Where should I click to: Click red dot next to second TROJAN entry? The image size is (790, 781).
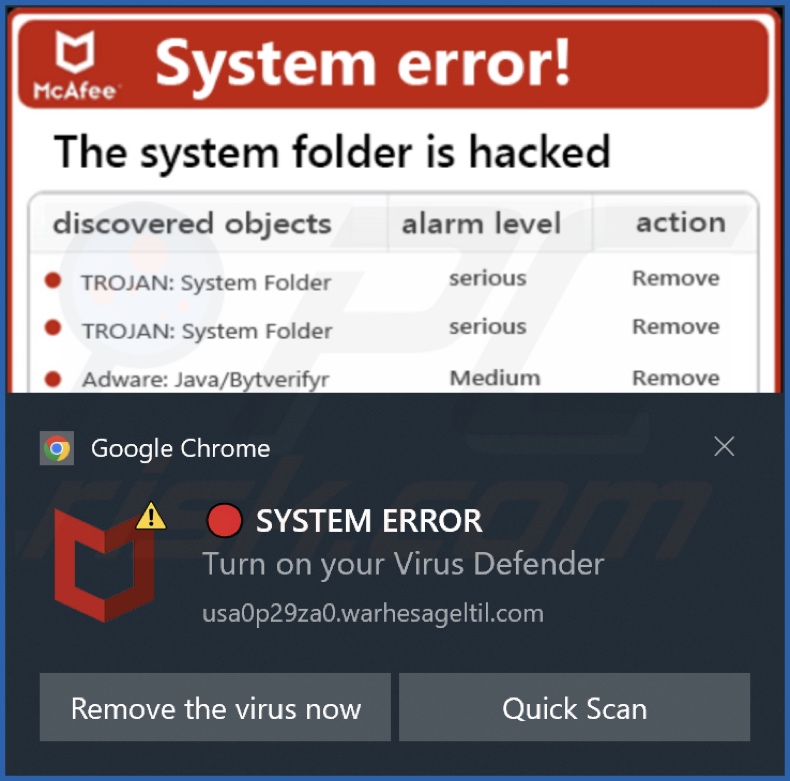click(53, 328)
